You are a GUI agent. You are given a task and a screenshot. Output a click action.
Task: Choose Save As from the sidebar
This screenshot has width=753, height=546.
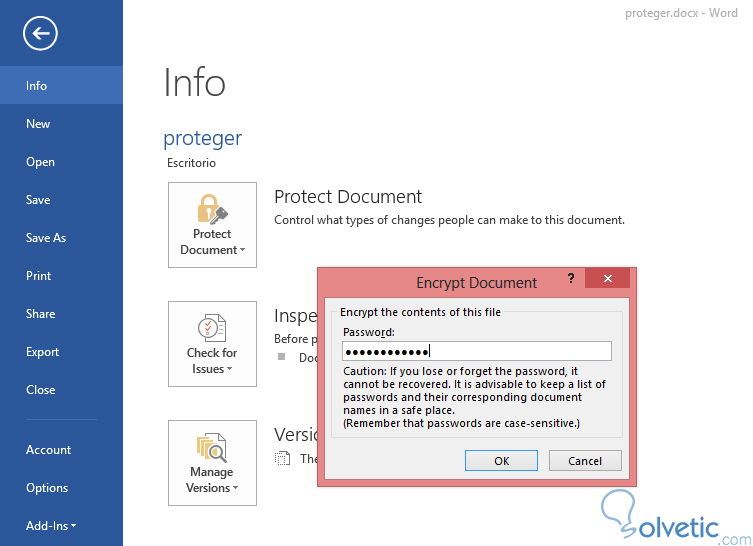click(x=61, y=238)
